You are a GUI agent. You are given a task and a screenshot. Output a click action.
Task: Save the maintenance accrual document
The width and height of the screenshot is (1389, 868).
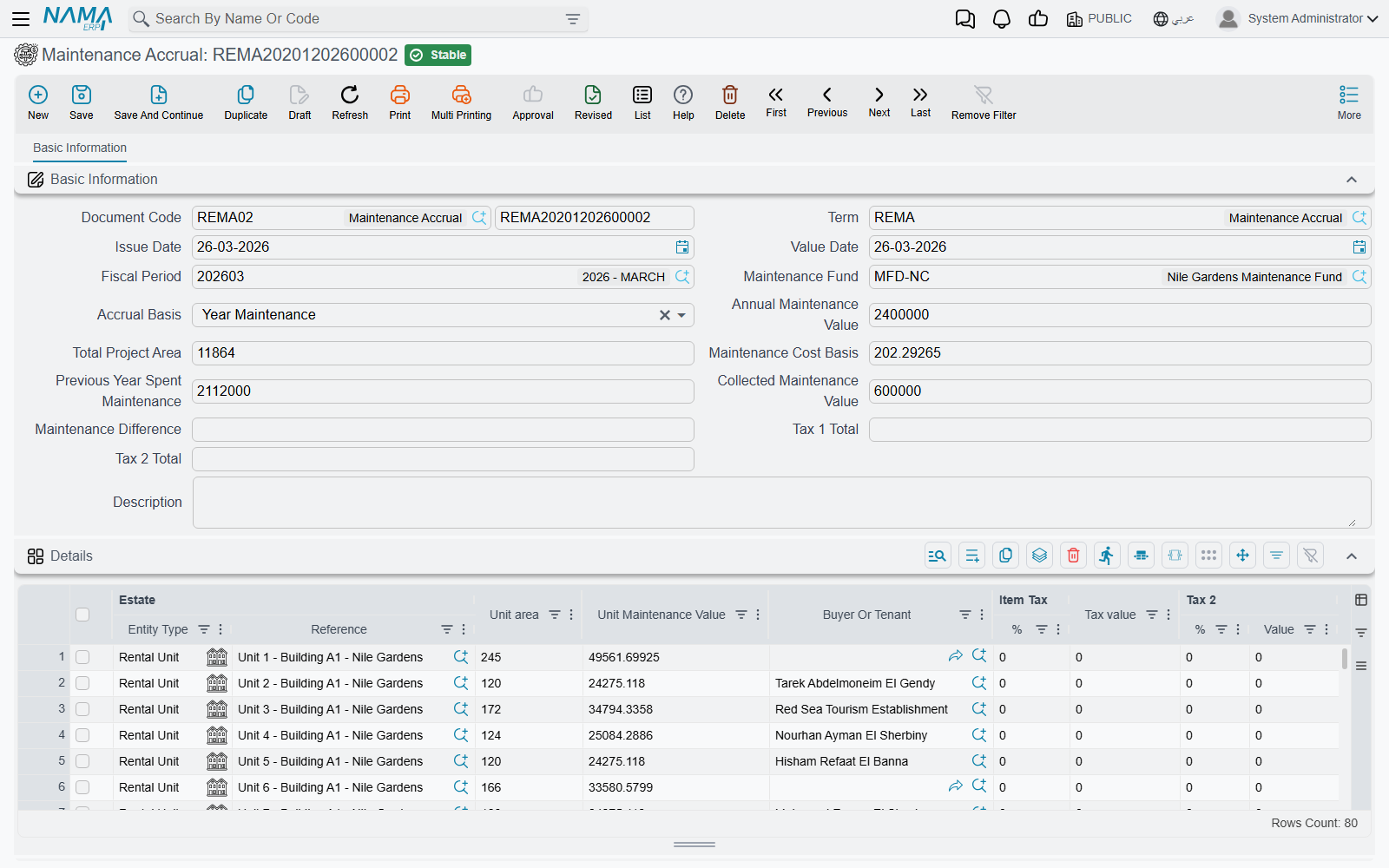82,102
